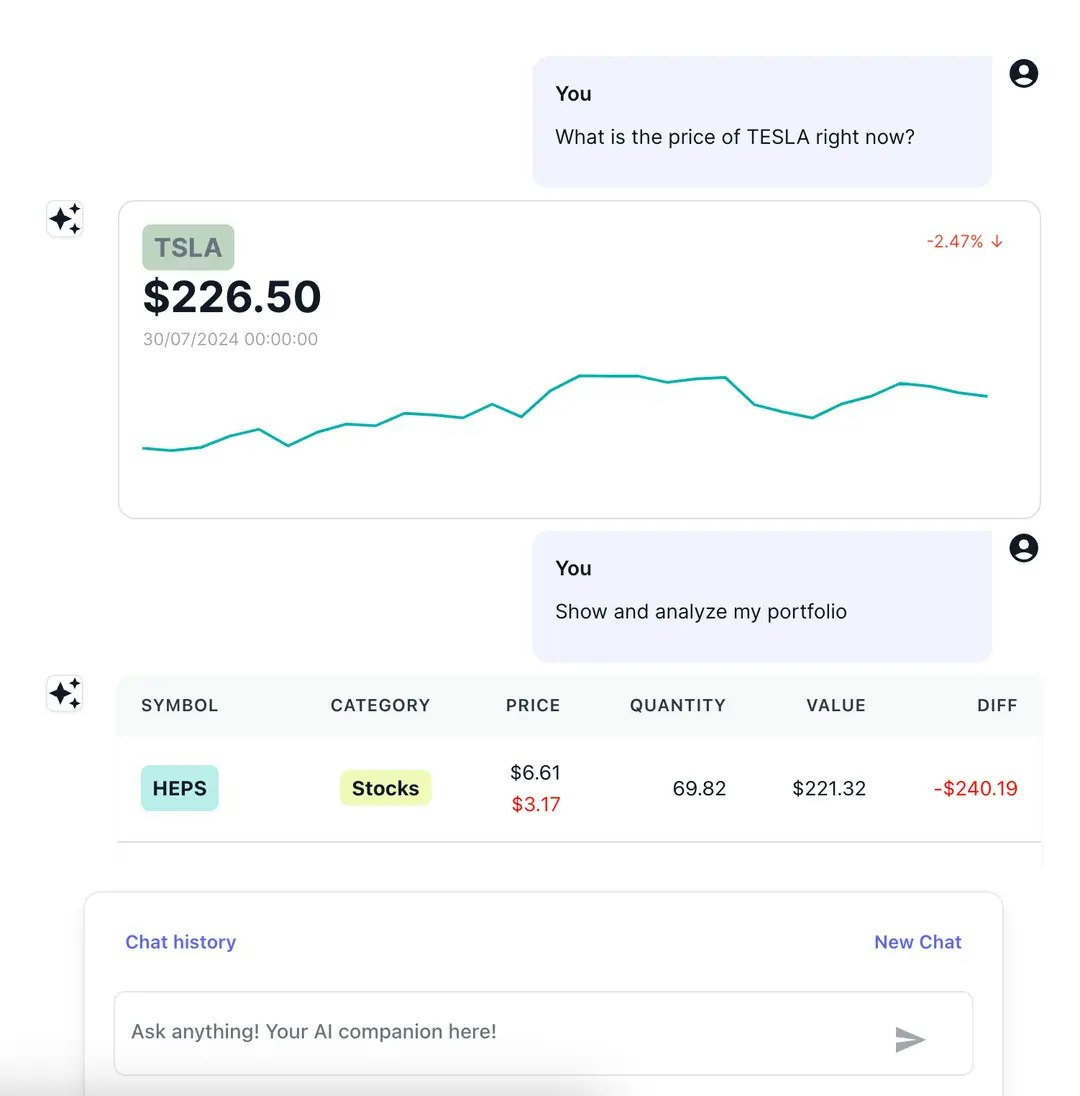Click the TSLA ticker badge
Image resolution: width=1080 pixels, height=1096 pixels.
[x=188, y=247]
